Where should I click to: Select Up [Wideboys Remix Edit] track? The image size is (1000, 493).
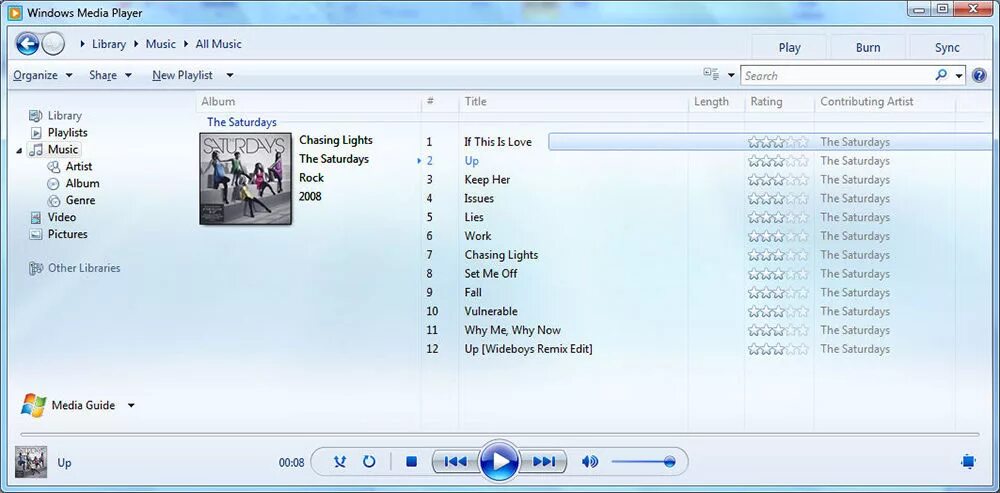coord(528,349)
